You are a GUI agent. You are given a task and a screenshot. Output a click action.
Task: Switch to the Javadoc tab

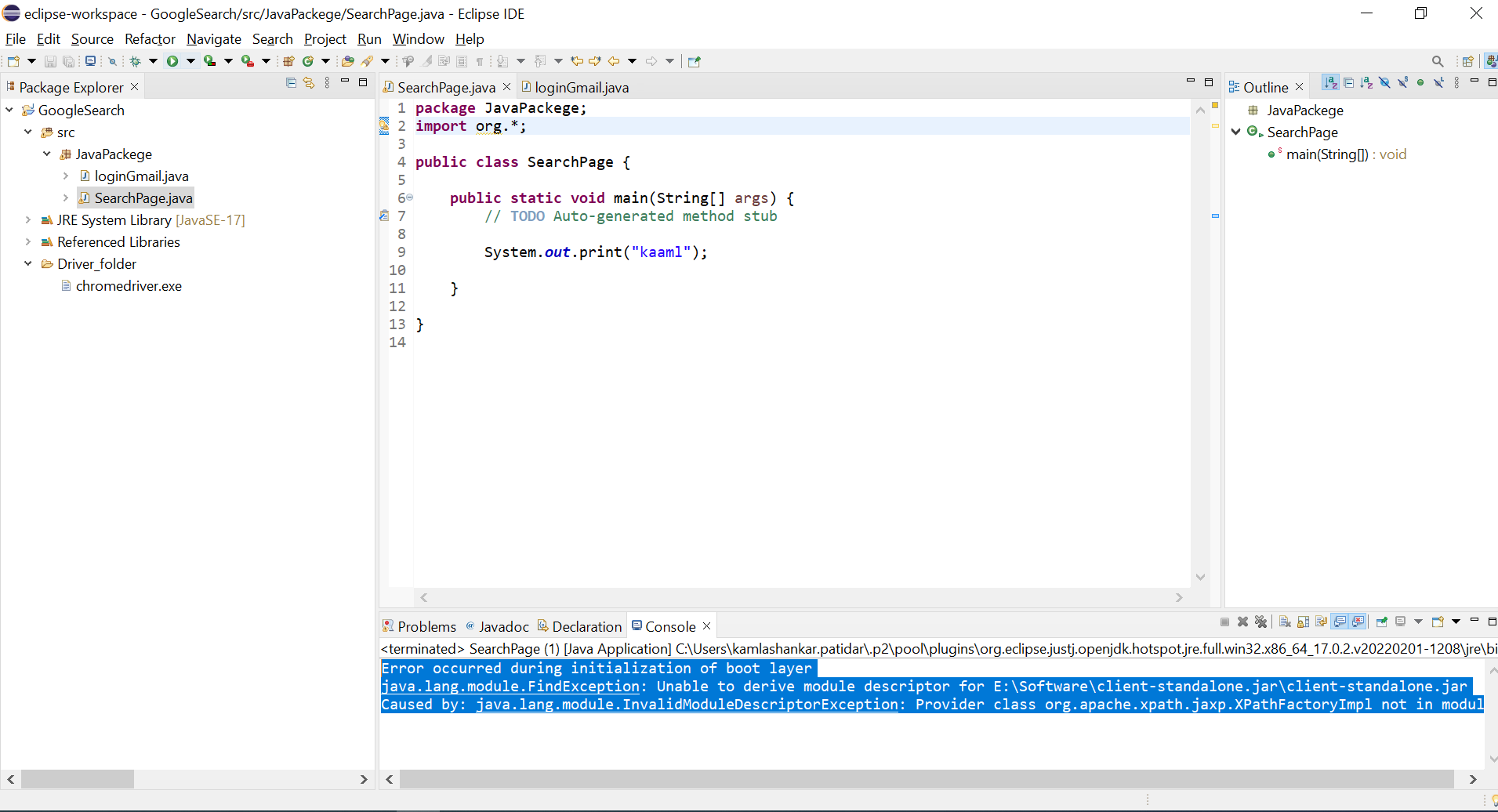click(497, 626)
